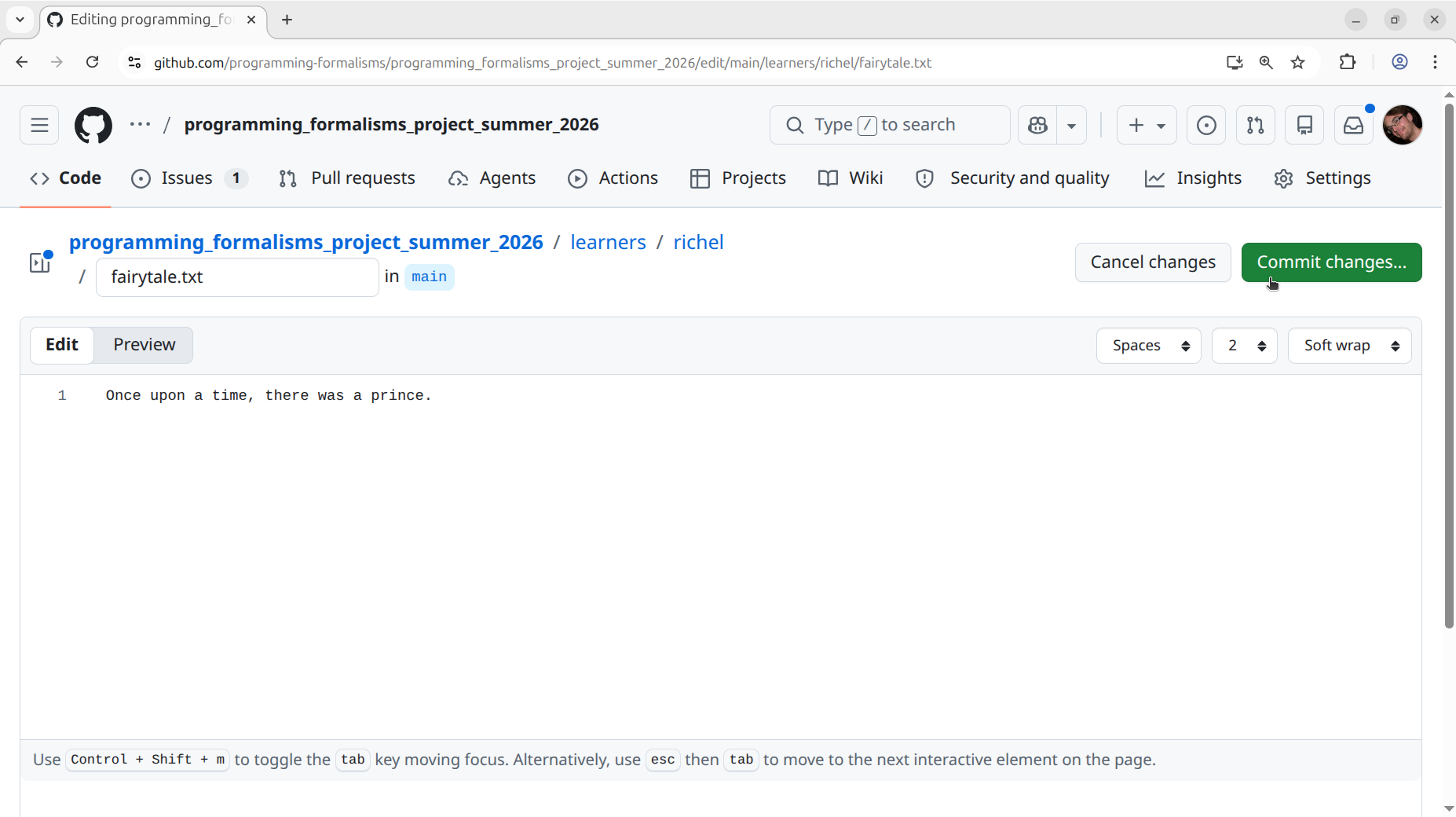Click the page vertical scrollbar thumb

click(1449, 366)
